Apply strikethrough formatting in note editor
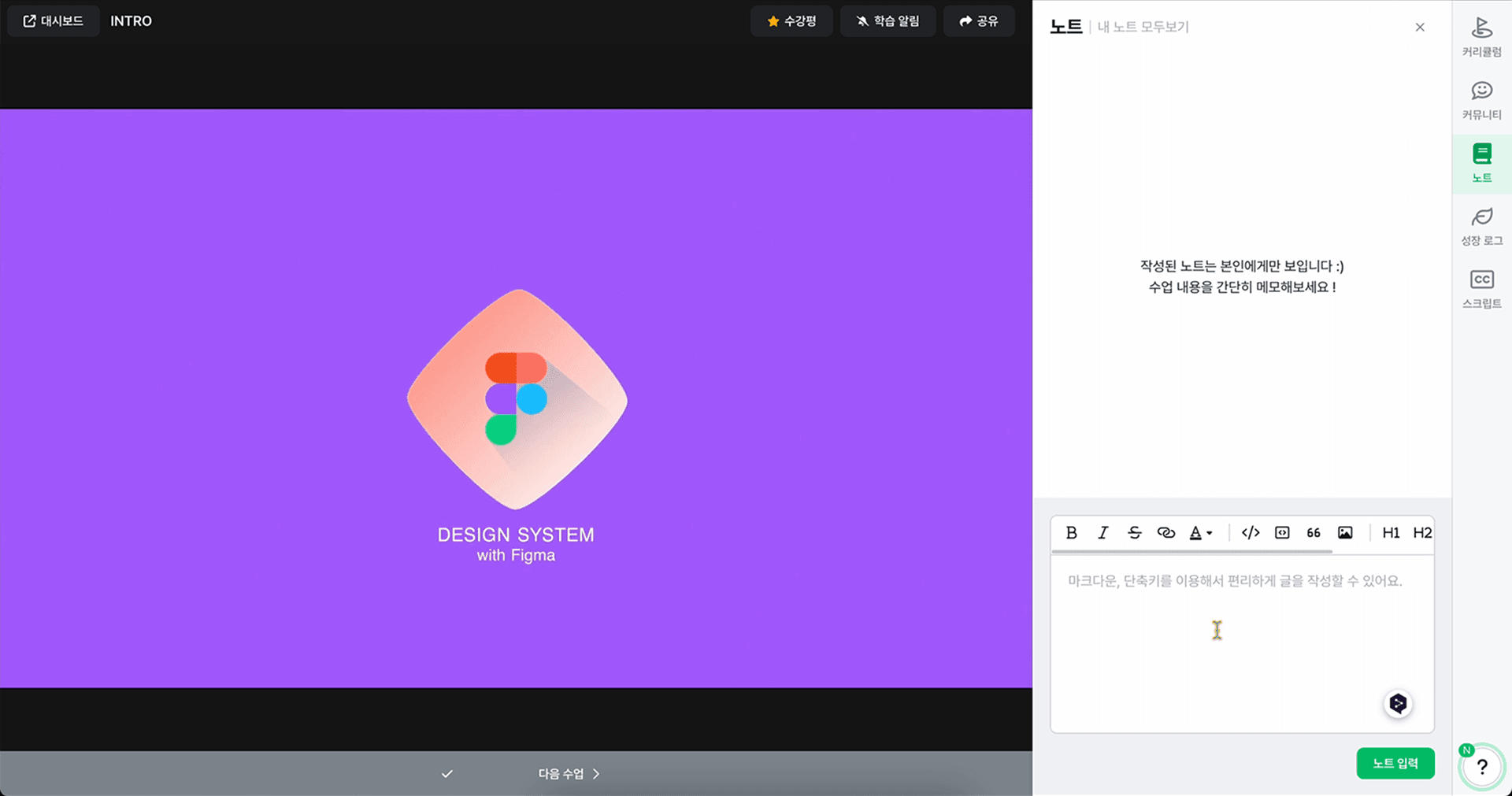 pos(1134,533)
